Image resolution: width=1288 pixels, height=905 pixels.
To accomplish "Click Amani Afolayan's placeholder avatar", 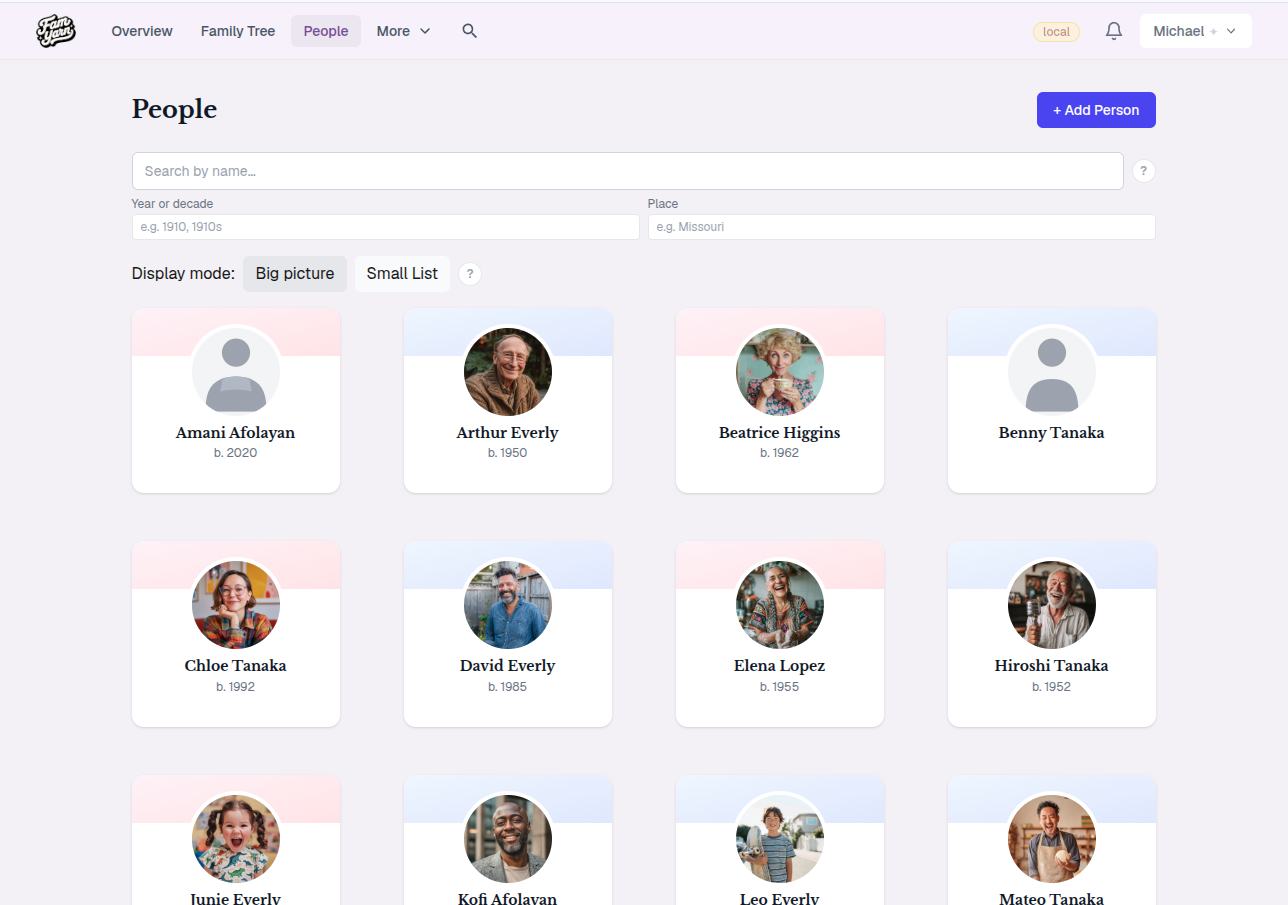I will [x=236, y=370].
